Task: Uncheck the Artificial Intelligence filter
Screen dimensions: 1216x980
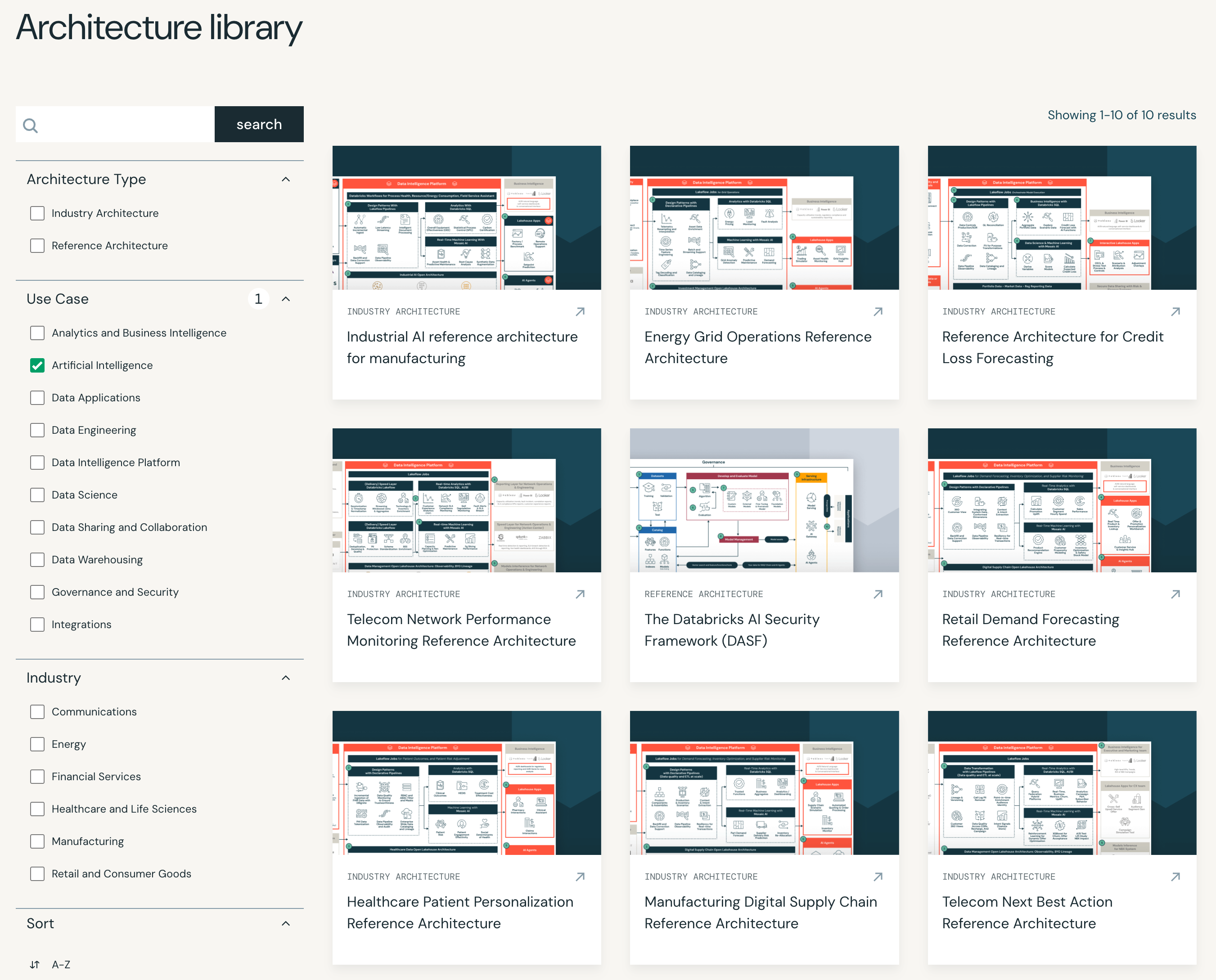Action: 37,365
